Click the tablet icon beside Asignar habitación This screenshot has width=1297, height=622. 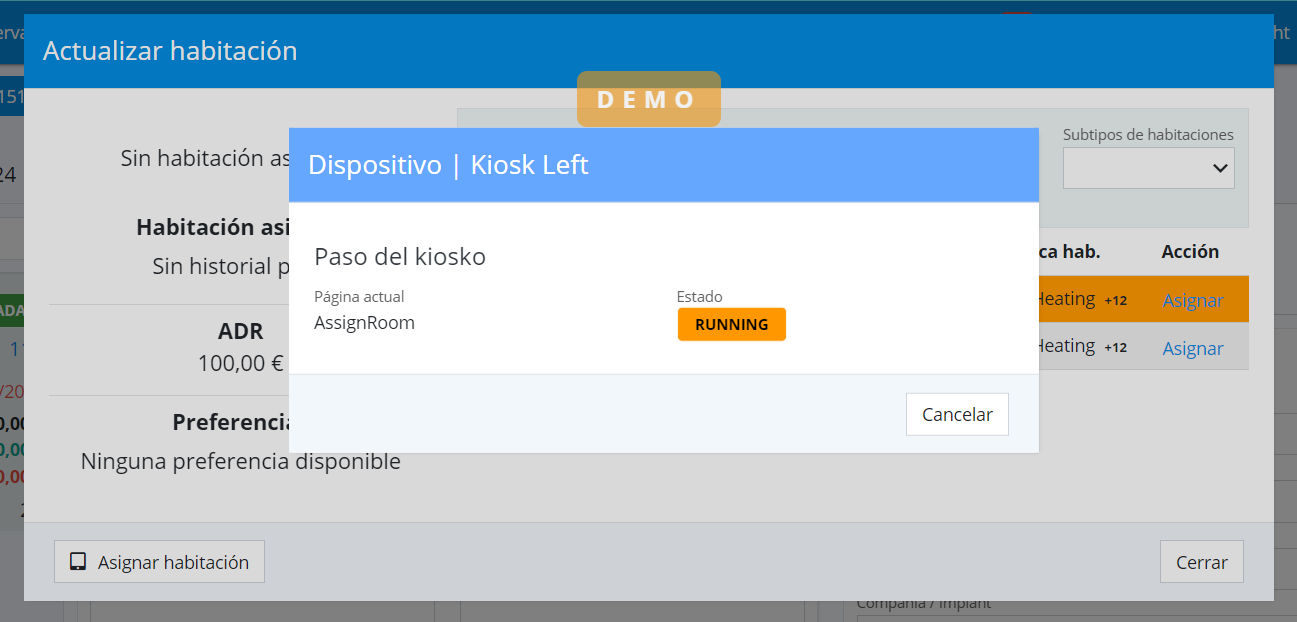tap(78, 562)
